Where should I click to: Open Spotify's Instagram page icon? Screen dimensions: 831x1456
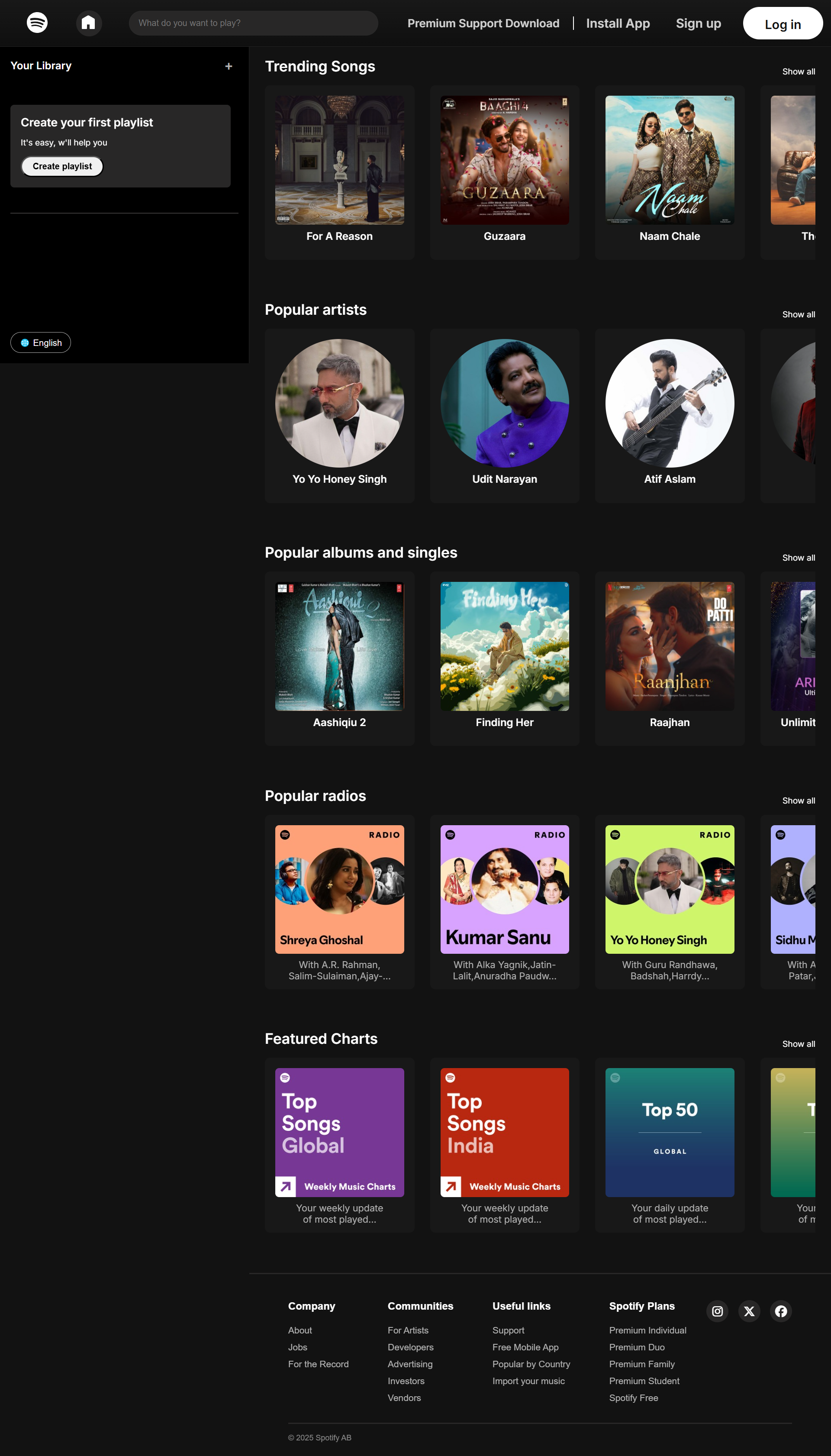click(717, 1311)
